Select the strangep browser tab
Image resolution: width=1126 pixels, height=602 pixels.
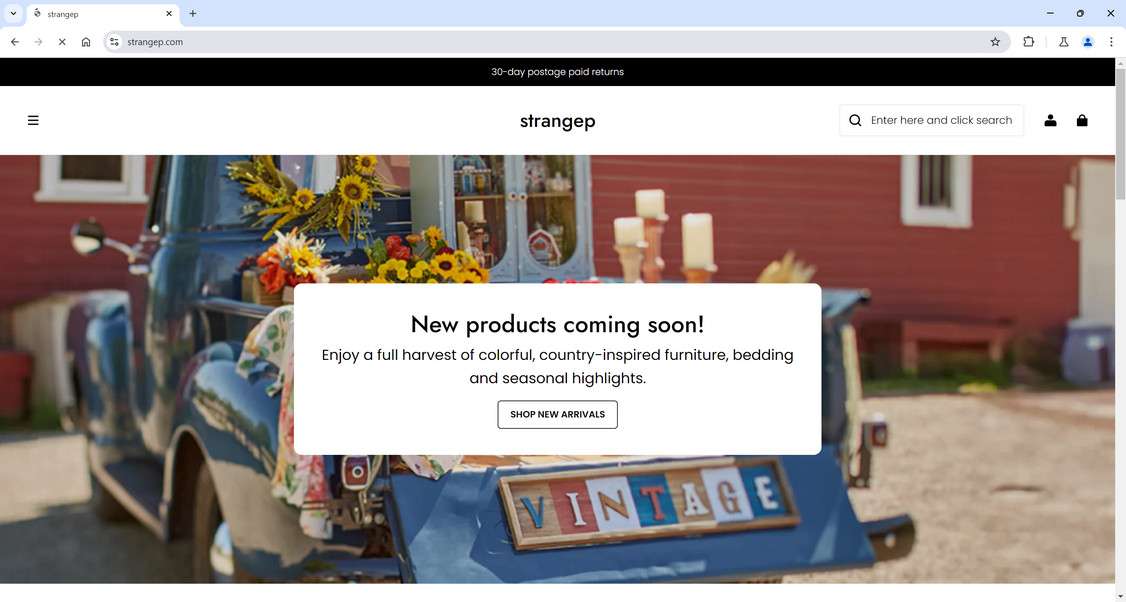coord(103,14)
